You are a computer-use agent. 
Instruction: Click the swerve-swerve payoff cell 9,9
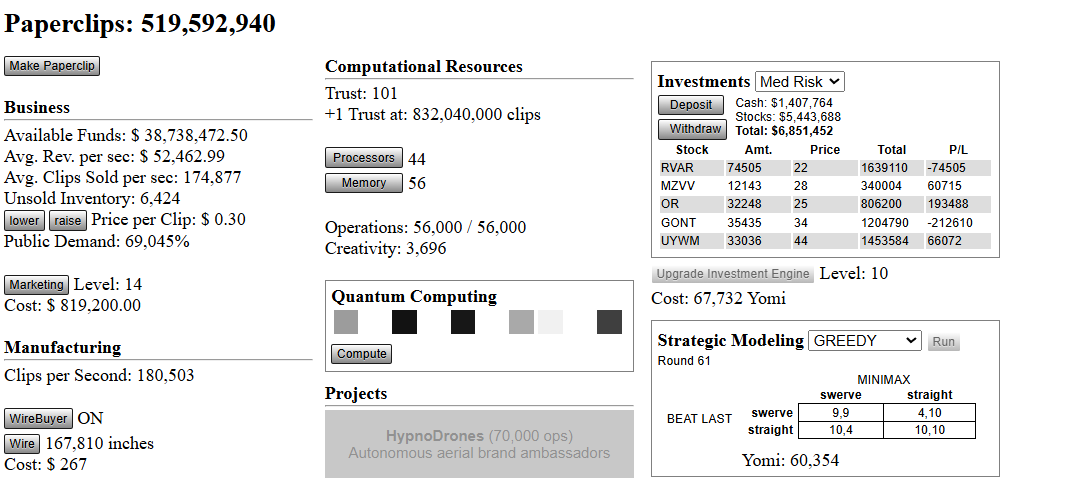click(x=840, y=412)
